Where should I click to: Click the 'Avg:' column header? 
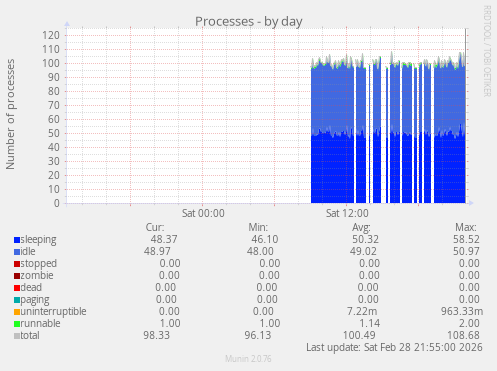361,227
